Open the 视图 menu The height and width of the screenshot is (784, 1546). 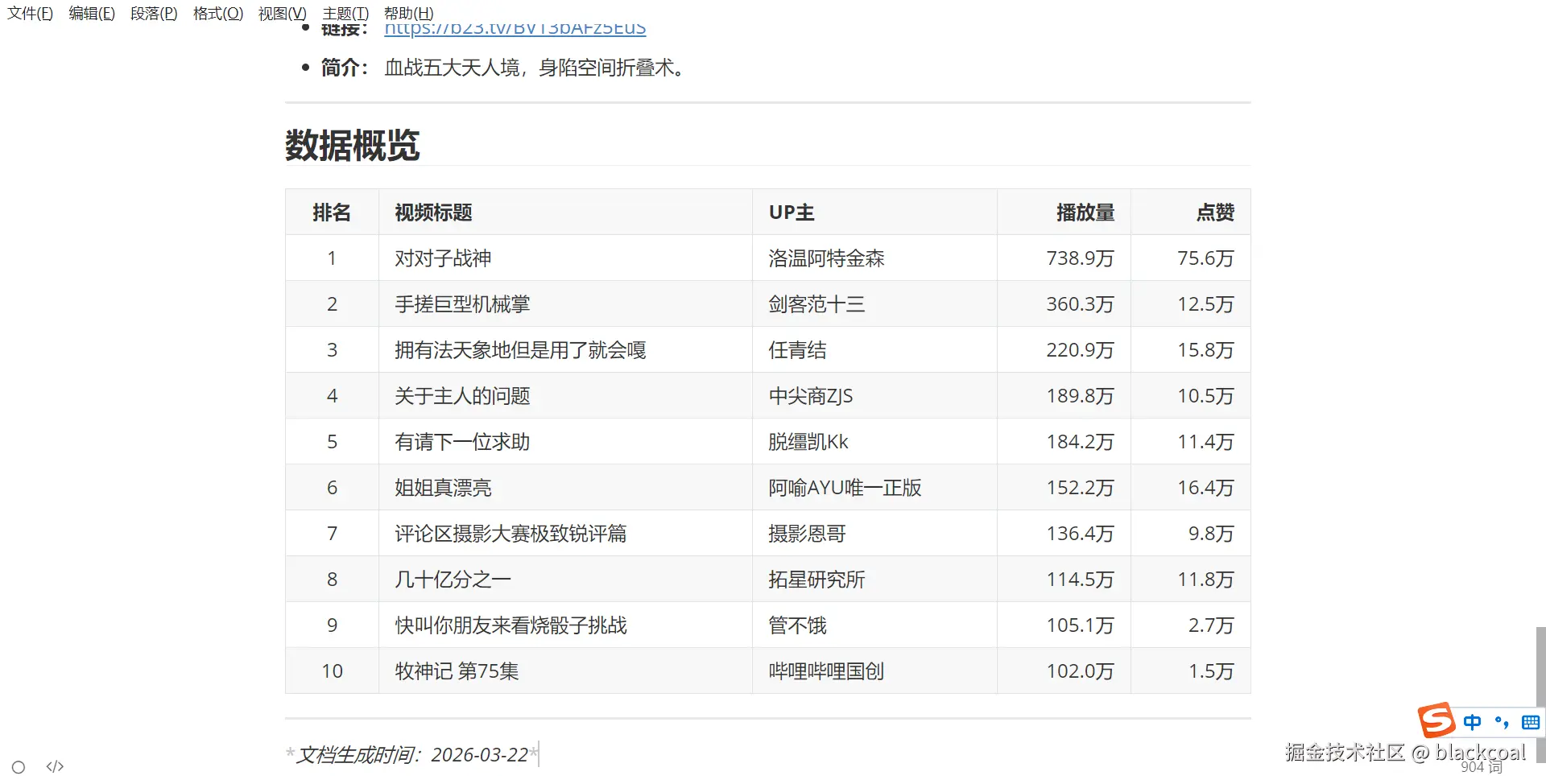point(281,13)
